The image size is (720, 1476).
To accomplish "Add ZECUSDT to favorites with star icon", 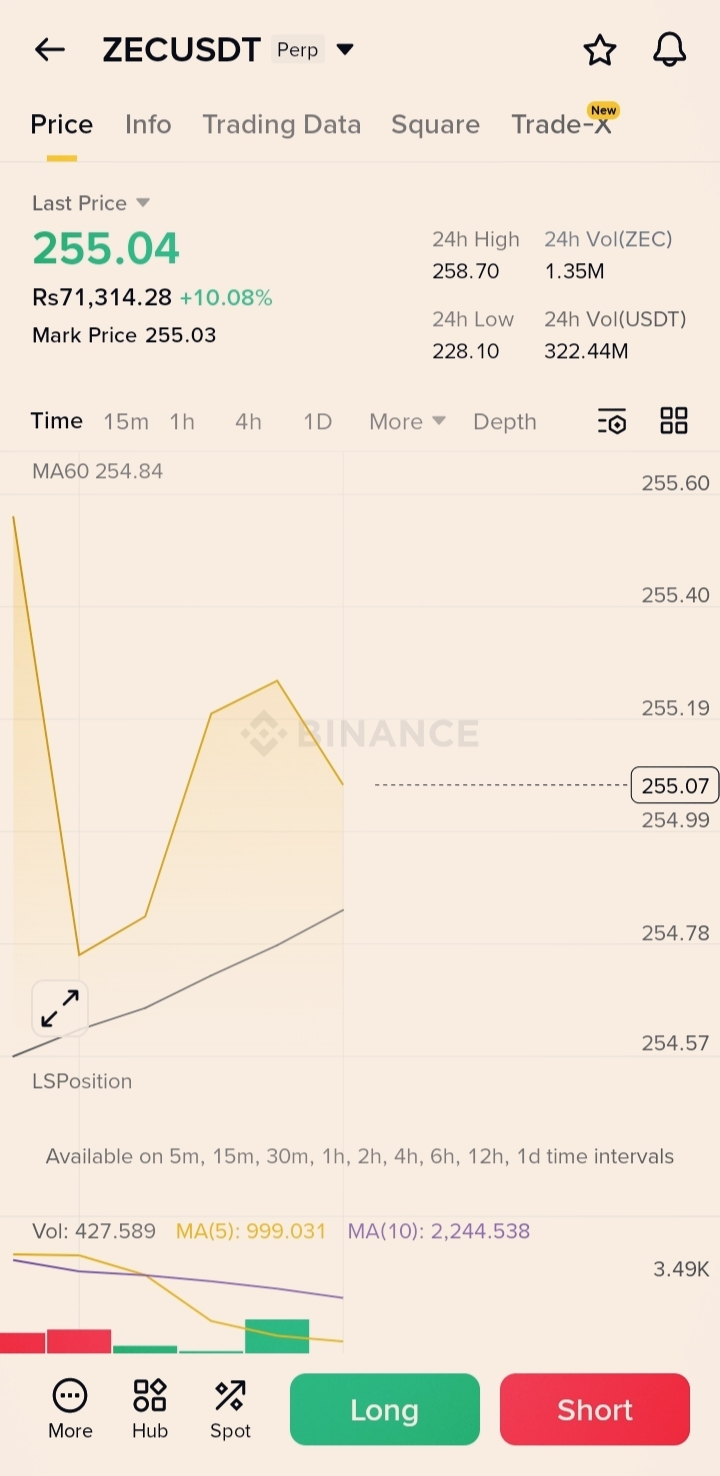I will pyautogui.click(x=599, y=49).
